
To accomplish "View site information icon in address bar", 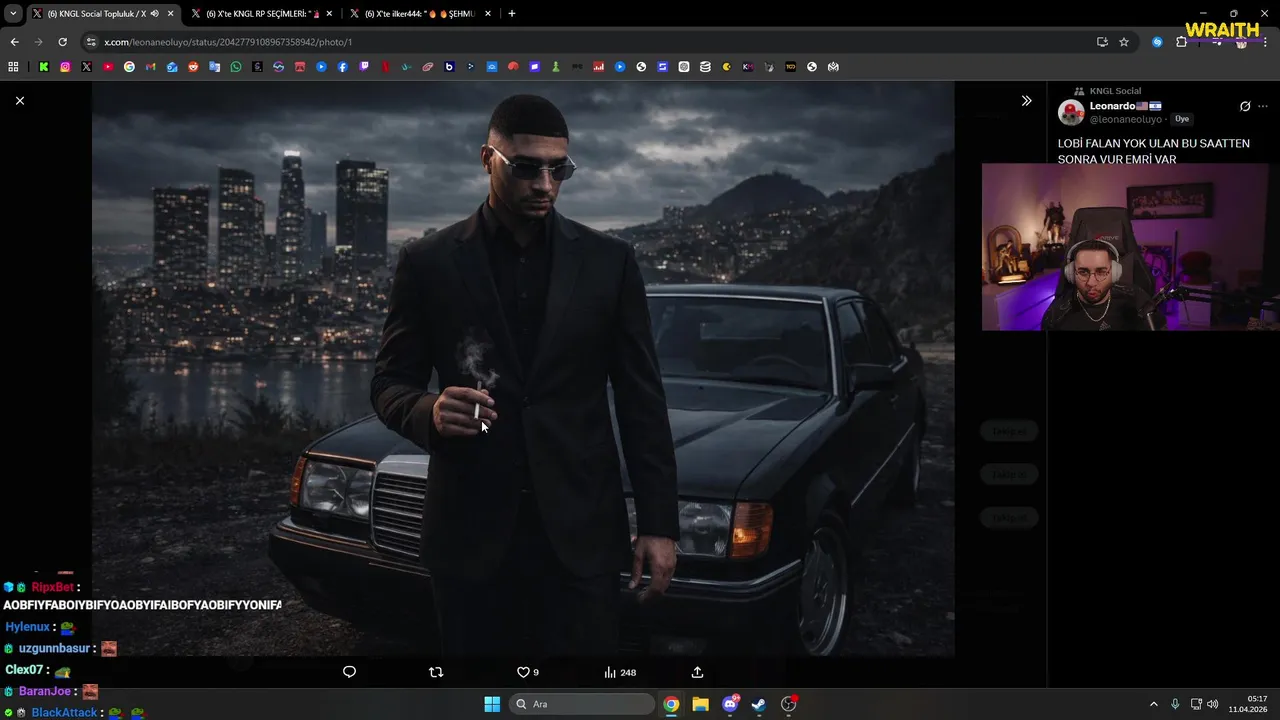I will (91, 42).
